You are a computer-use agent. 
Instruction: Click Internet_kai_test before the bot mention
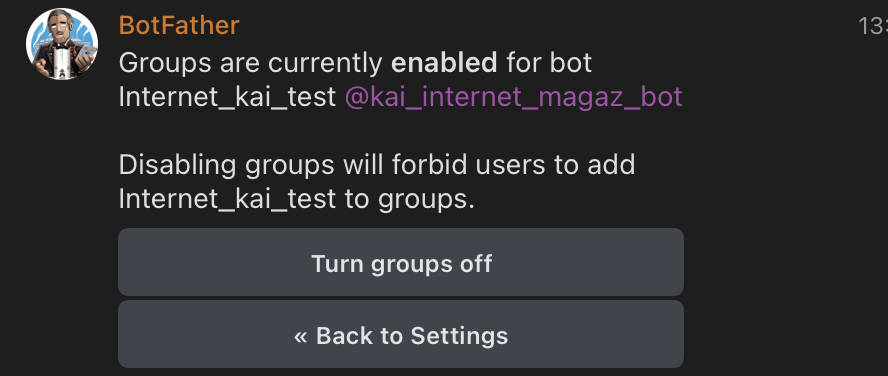coord(228,97)
